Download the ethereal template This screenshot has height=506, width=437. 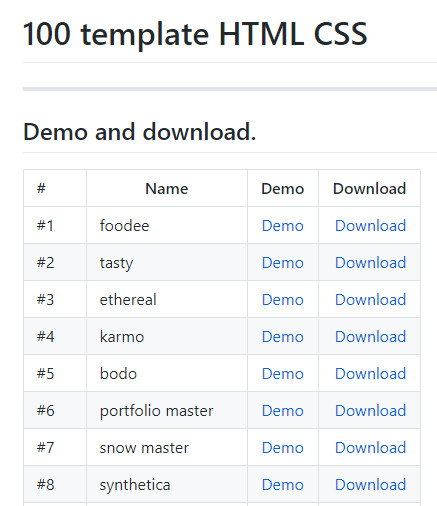(370, 300)
